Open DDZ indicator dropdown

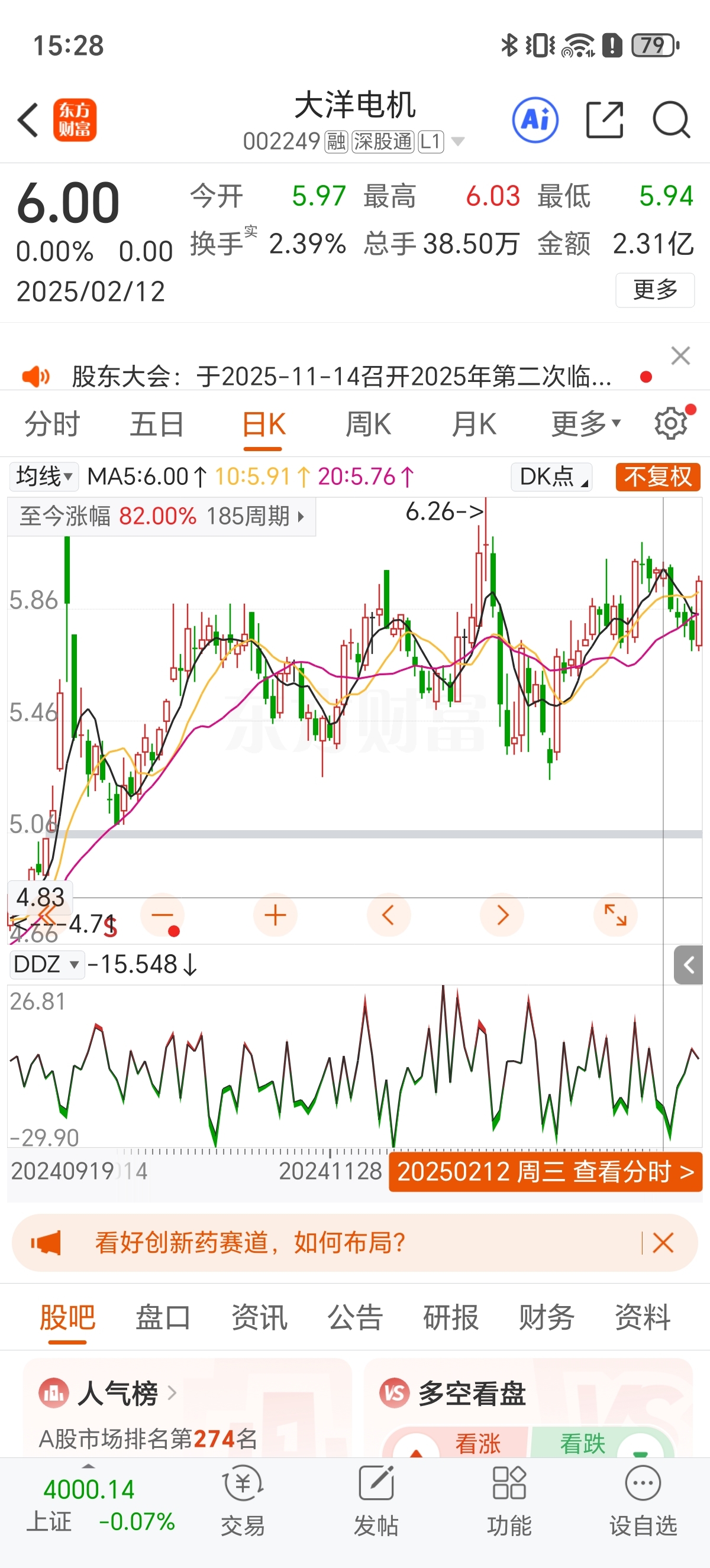point(46,964)
